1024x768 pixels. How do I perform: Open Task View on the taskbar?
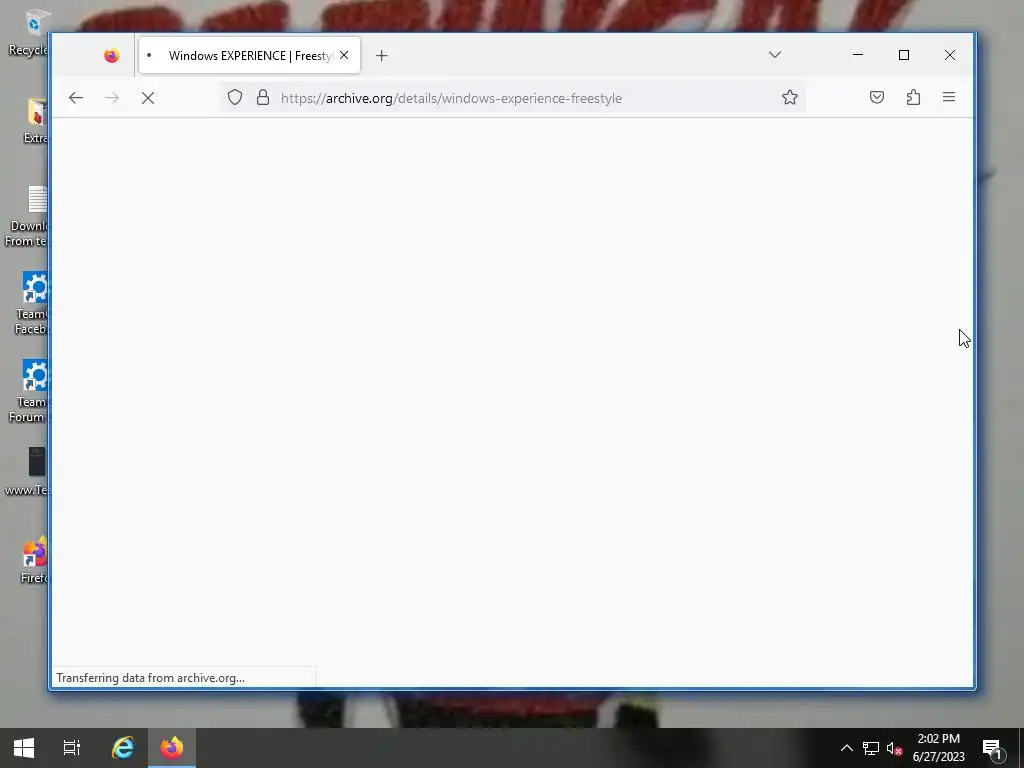72,748
